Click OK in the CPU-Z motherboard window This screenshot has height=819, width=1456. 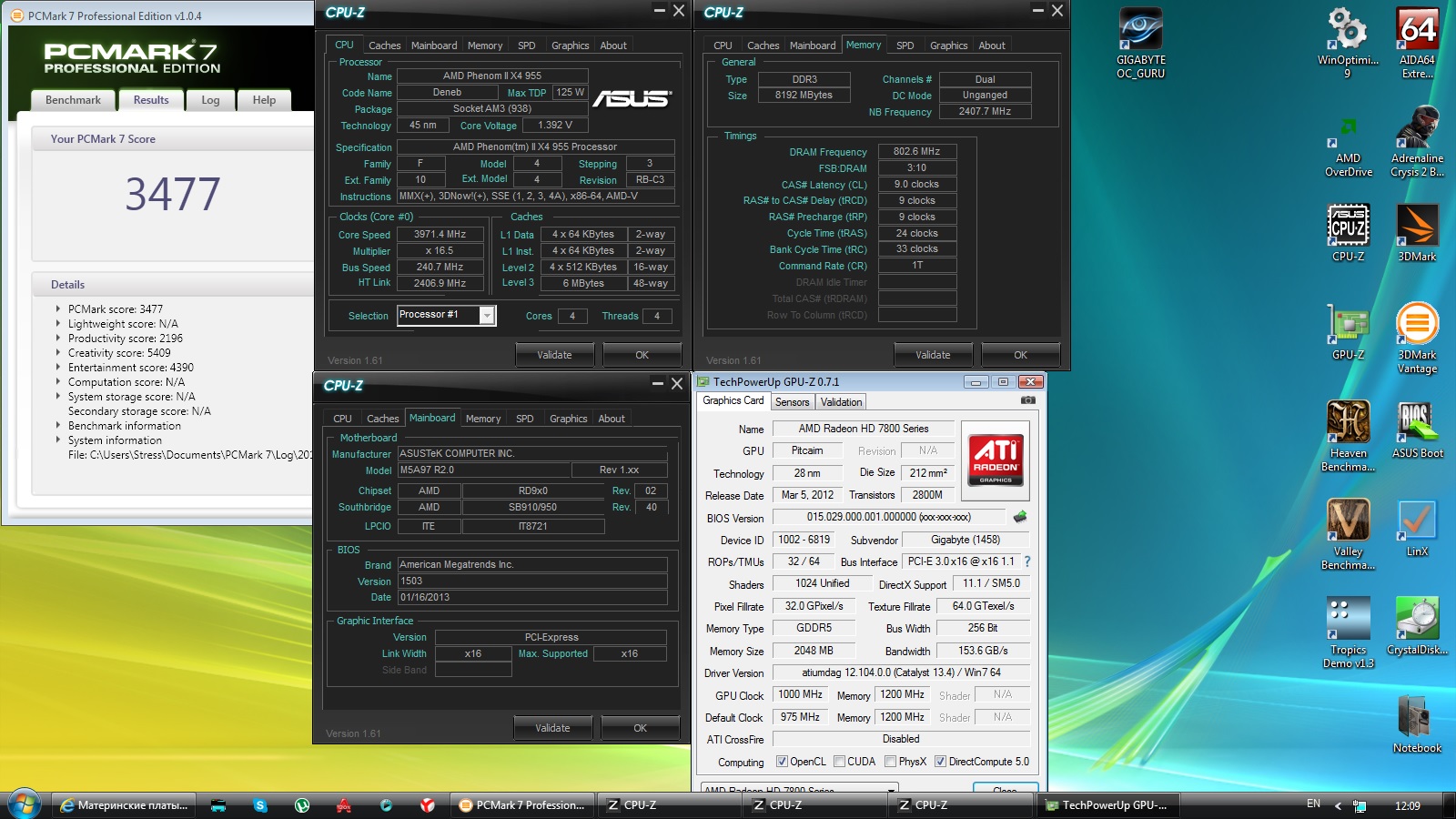click(640, 728)
